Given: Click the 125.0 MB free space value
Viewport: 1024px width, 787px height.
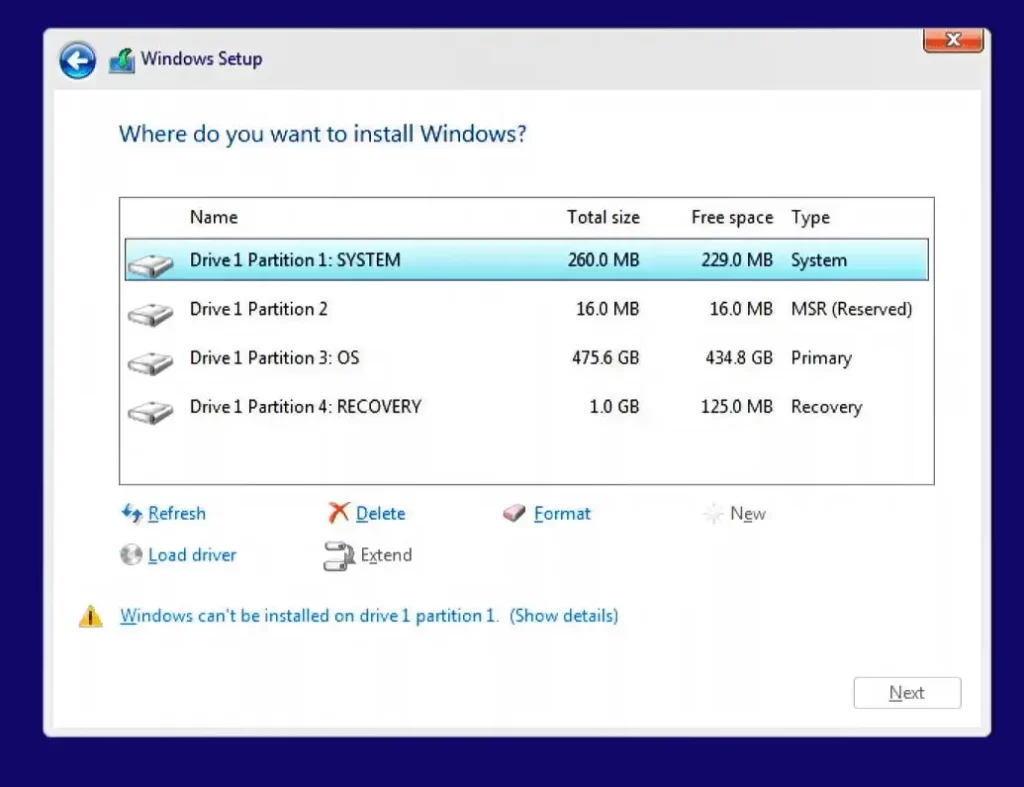Looking at the screenshot, I should coord(737,407).
